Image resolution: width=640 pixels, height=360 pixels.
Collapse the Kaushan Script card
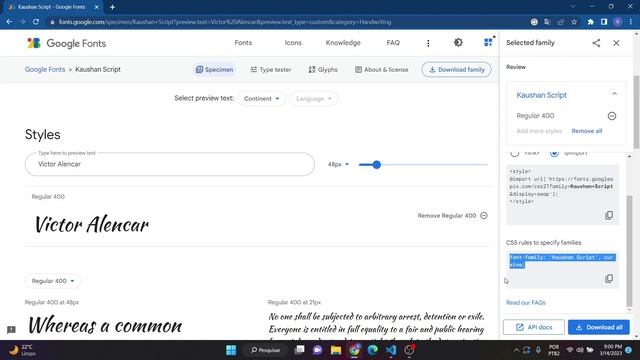(614, 94)
